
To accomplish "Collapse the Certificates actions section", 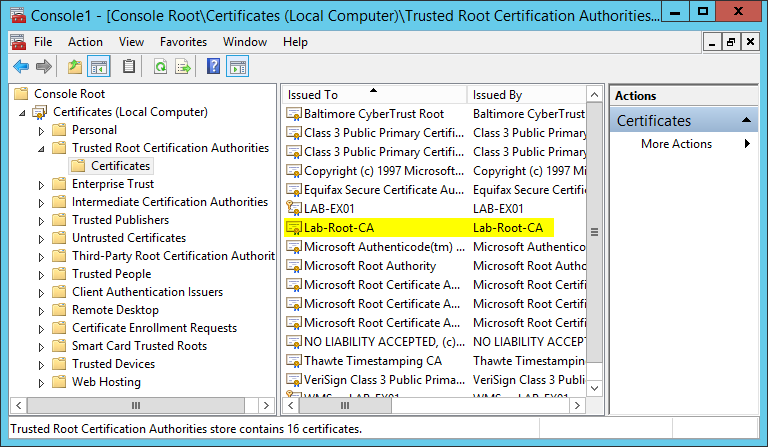I will tap(746, 120).
